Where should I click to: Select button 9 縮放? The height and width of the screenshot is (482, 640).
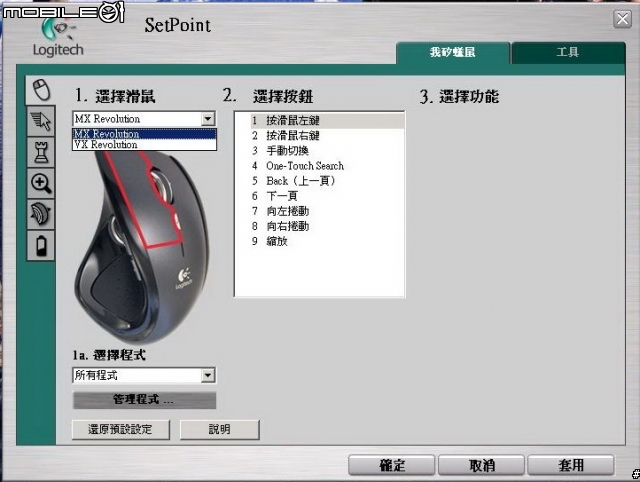[327, 241]
